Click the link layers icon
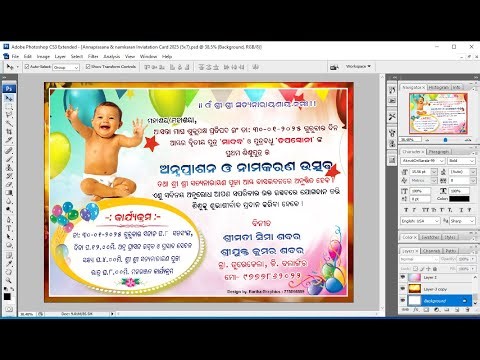 pyautogui.click(x=406, y=310)
